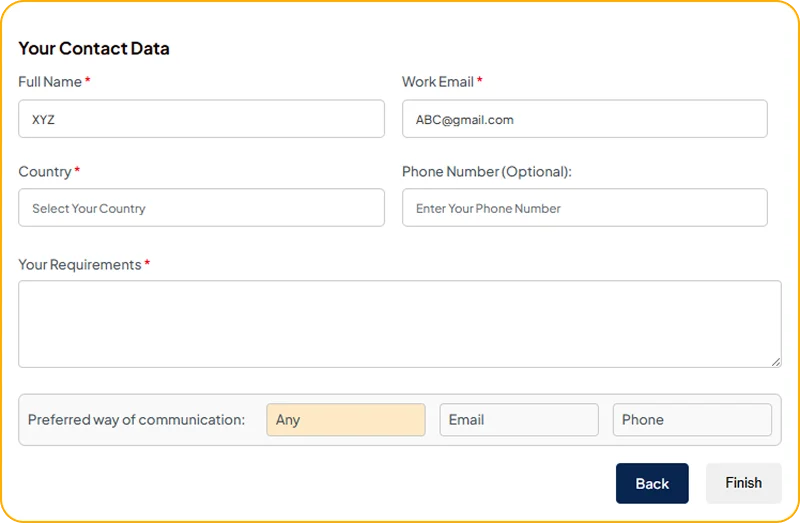
Task: Click the Your Requirements label
Action: click(79, 265)
